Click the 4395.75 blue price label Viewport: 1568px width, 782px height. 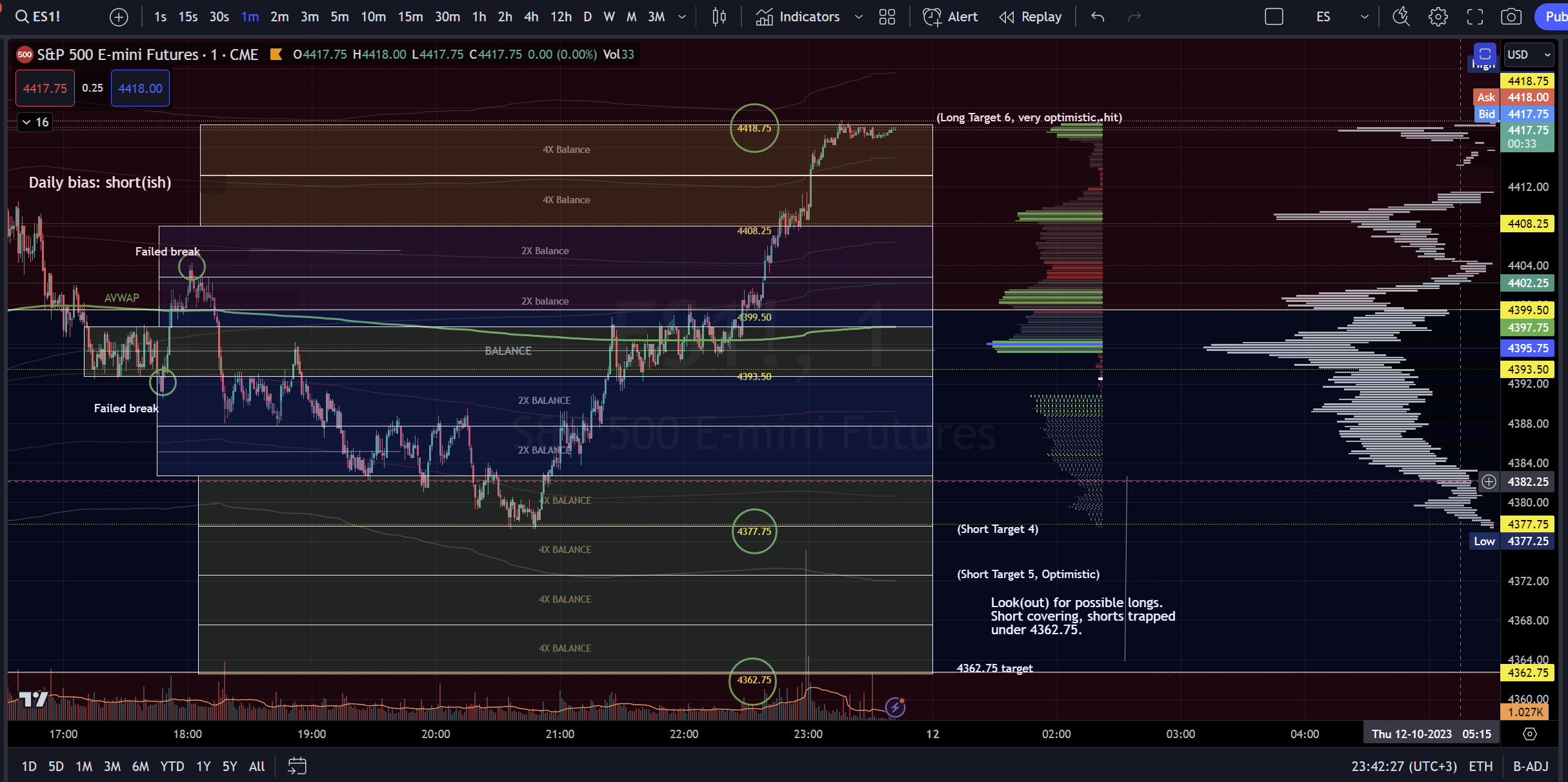[x=1527, y=348]
